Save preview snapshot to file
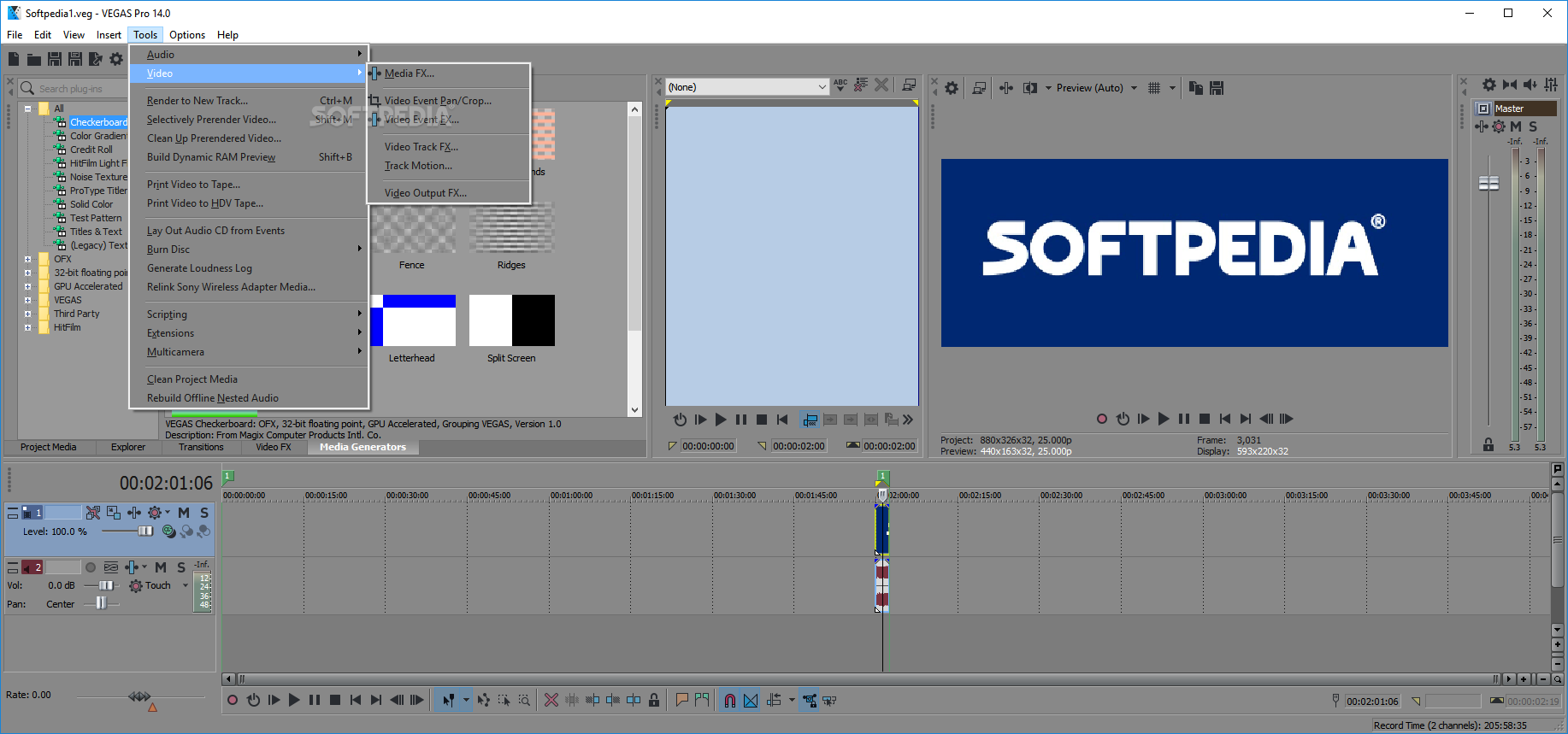Viewport: 1568px width, 734px height. (x=1217, y=87)
